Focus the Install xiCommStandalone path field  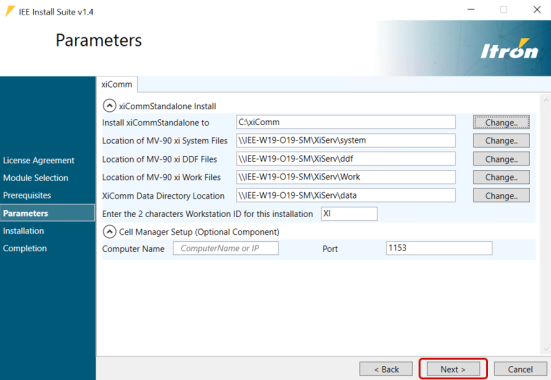[x=346, y=122]
